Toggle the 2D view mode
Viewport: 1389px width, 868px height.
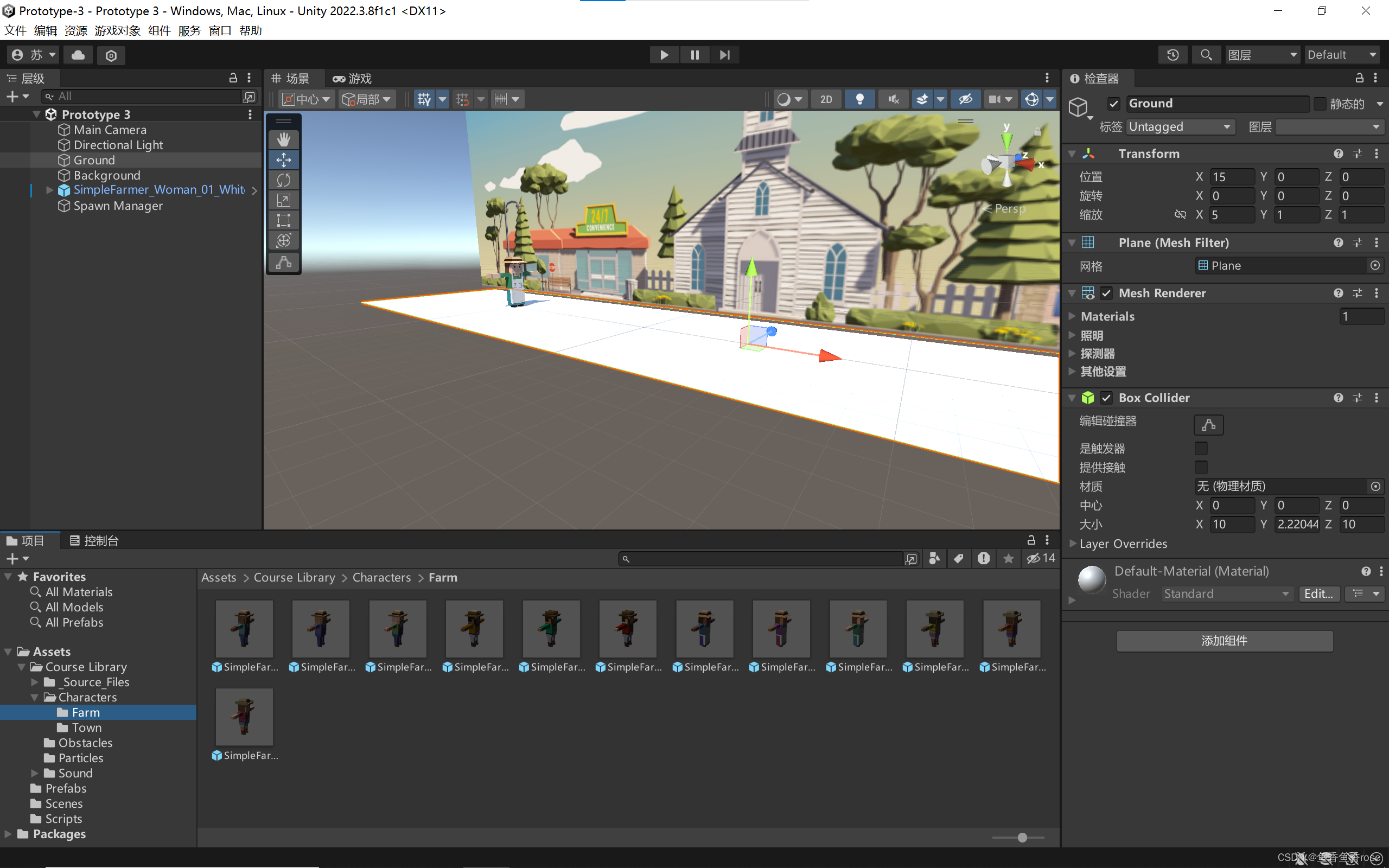pyautogui.click(x=826, y=99)
